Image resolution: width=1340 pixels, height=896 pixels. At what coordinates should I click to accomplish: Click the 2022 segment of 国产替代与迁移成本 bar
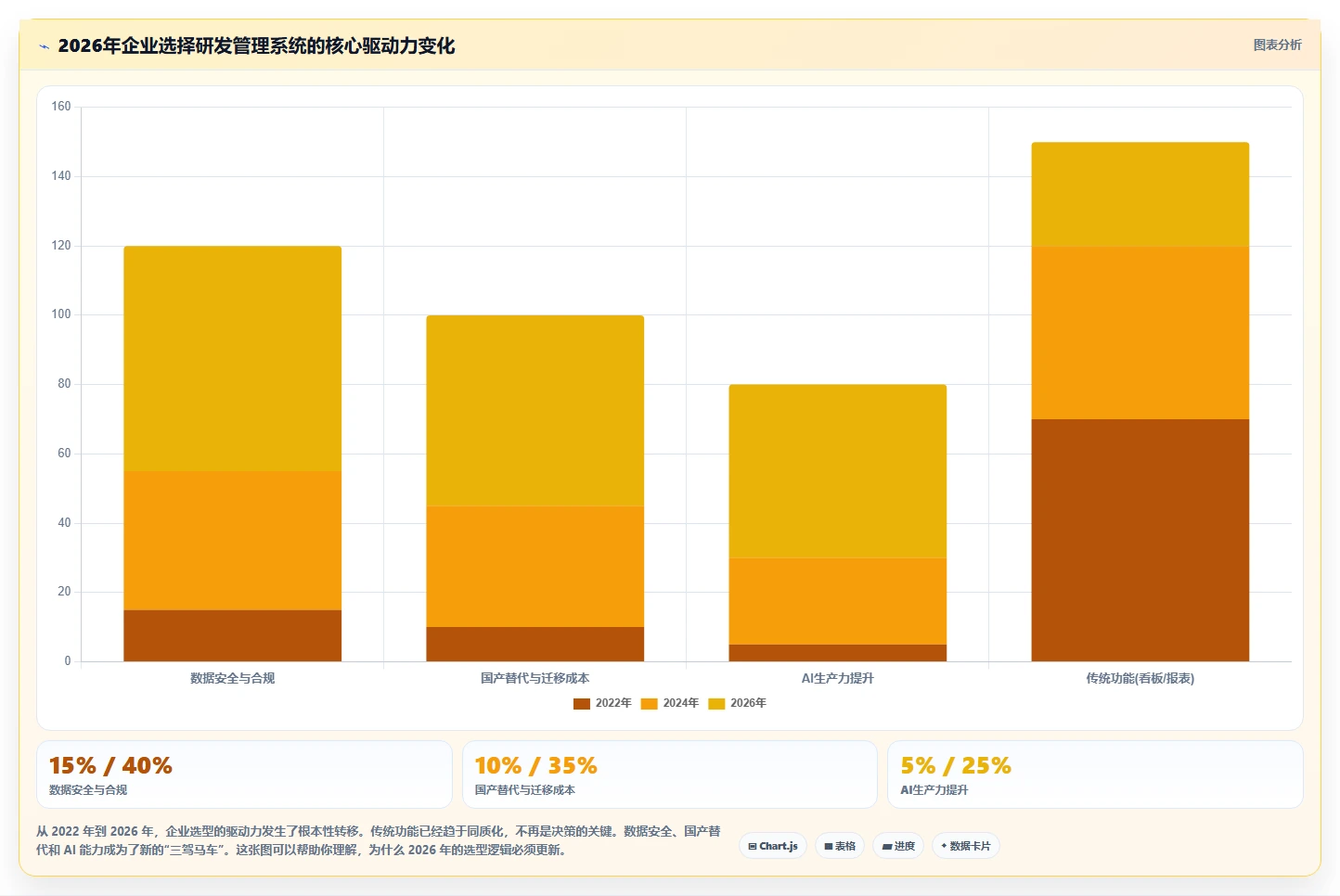tap(535, 644)
